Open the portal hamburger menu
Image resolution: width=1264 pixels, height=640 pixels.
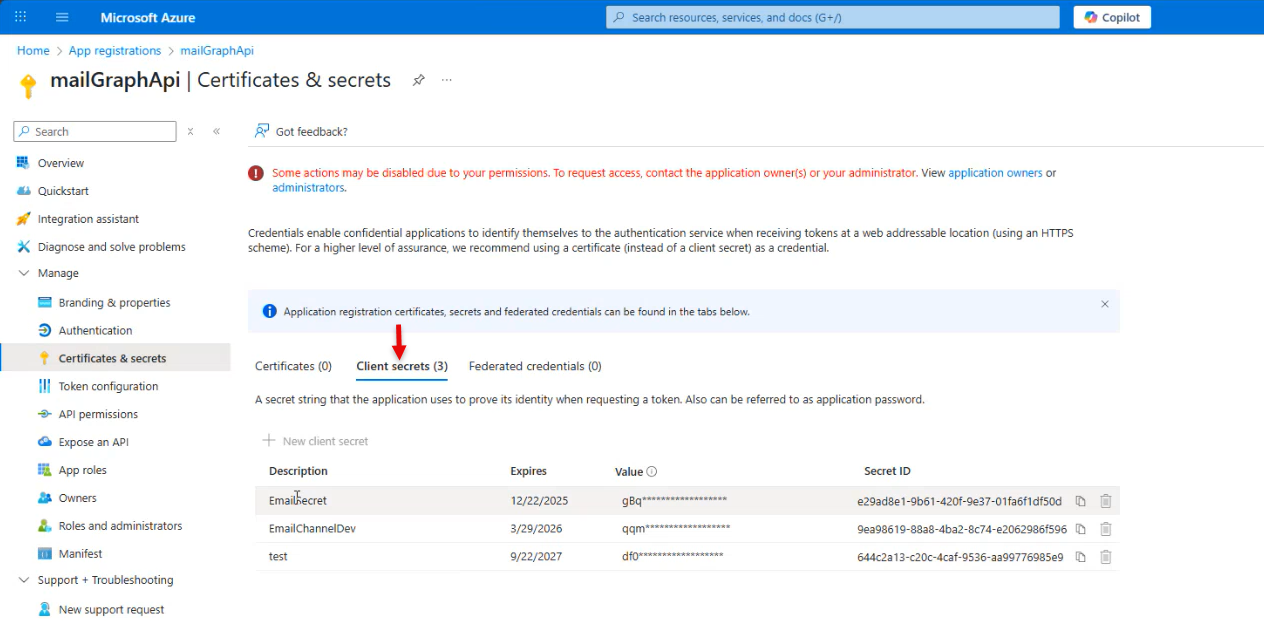tap(62, 17)
